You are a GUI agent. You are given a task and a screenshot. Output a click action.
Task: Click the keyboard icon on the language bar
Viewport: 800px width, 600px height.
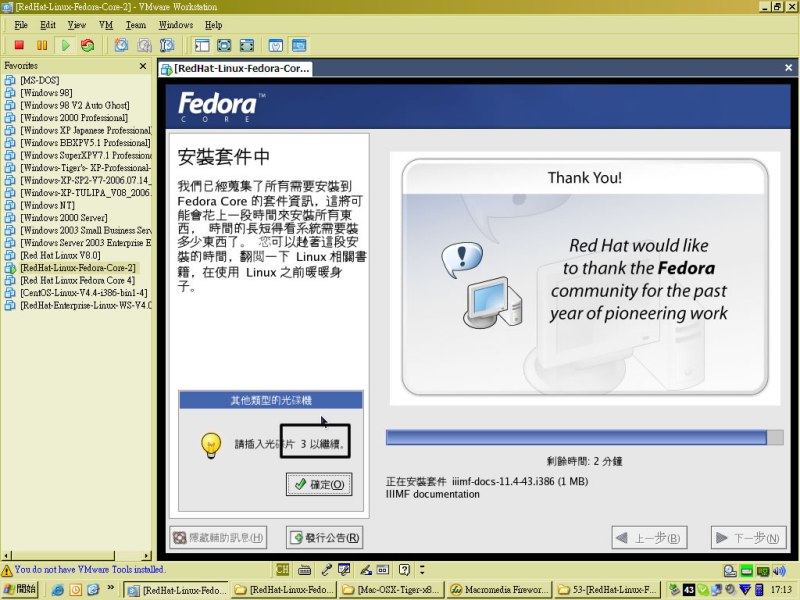(x=305, y=570)
